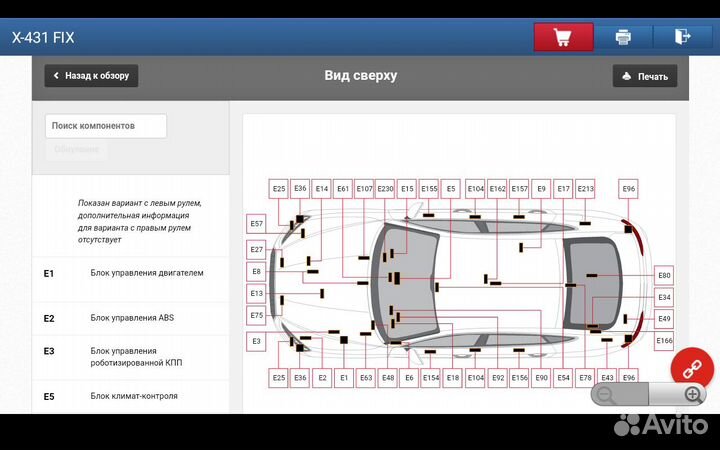Image resolution: width=720 pixels, height=450 pixels.
Task: Click the E80 component label
Action: (x=664, y=275)
